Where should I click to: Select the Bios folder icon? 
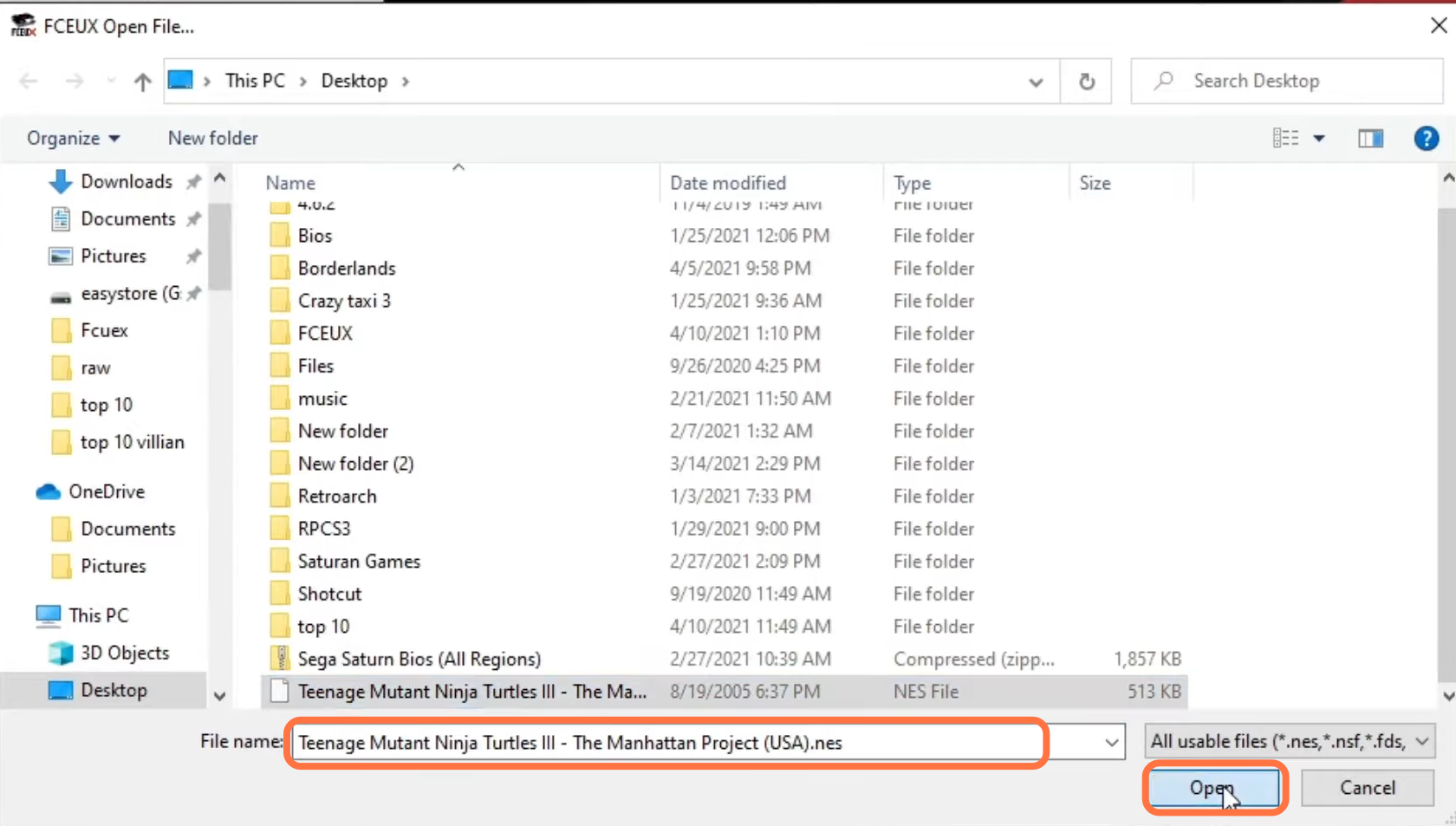point(279,236)
